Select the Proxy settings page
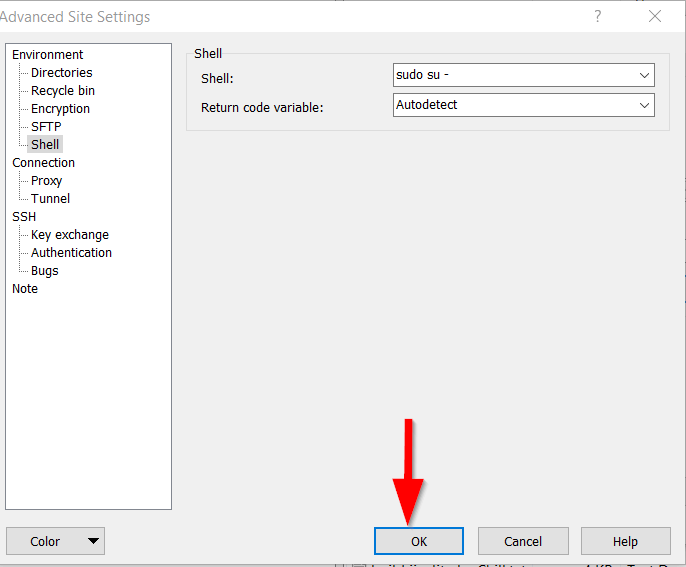 [x=46, y=181]
